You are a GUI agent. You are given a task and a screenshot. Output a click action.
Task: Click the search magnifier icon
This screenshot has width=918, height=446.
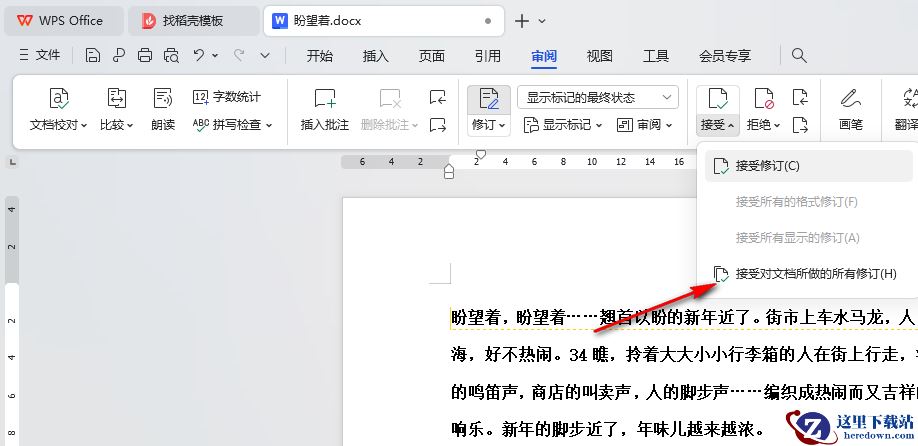799,56
